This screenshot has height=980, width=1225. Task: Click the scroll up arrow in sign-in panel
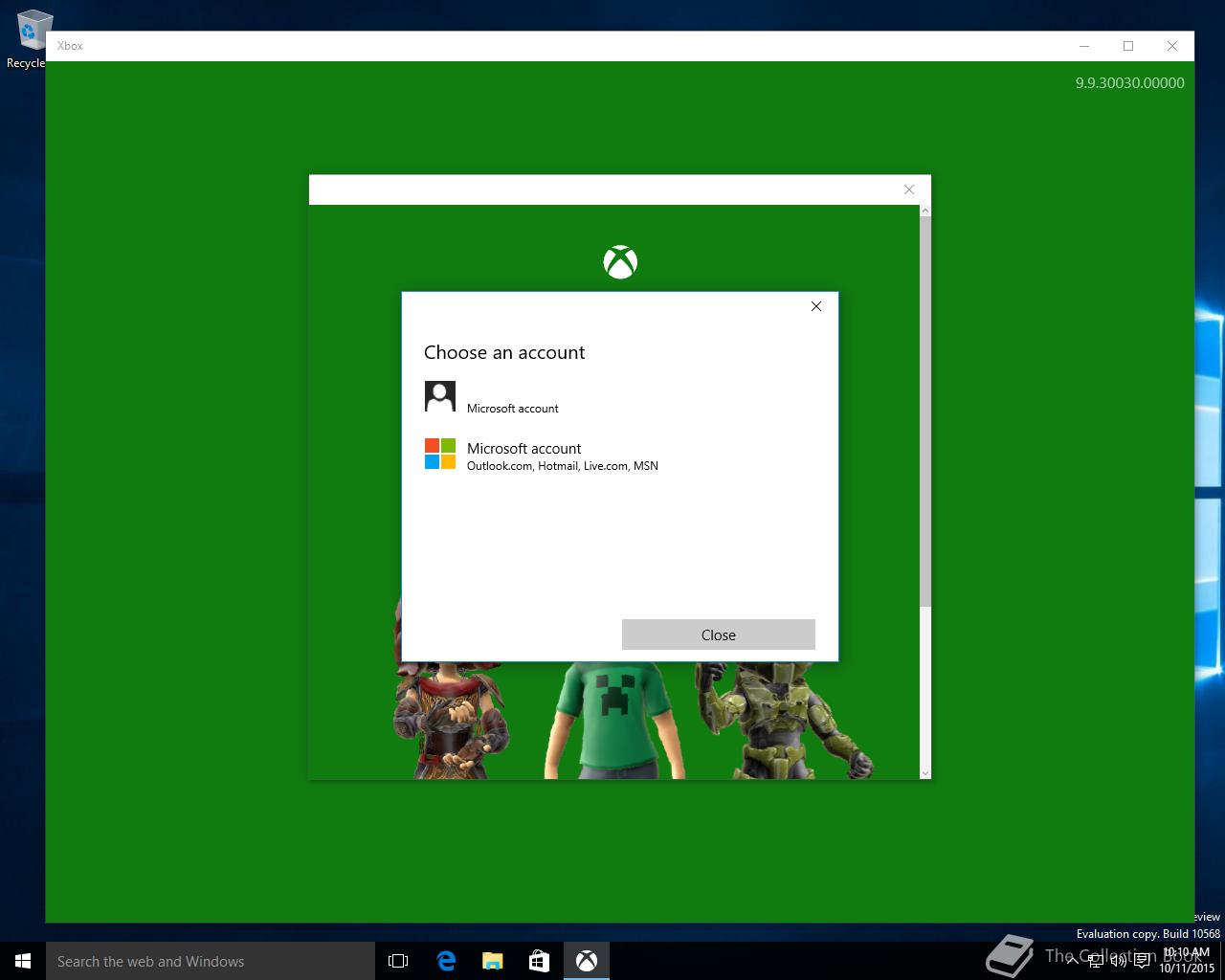[925, 211]
